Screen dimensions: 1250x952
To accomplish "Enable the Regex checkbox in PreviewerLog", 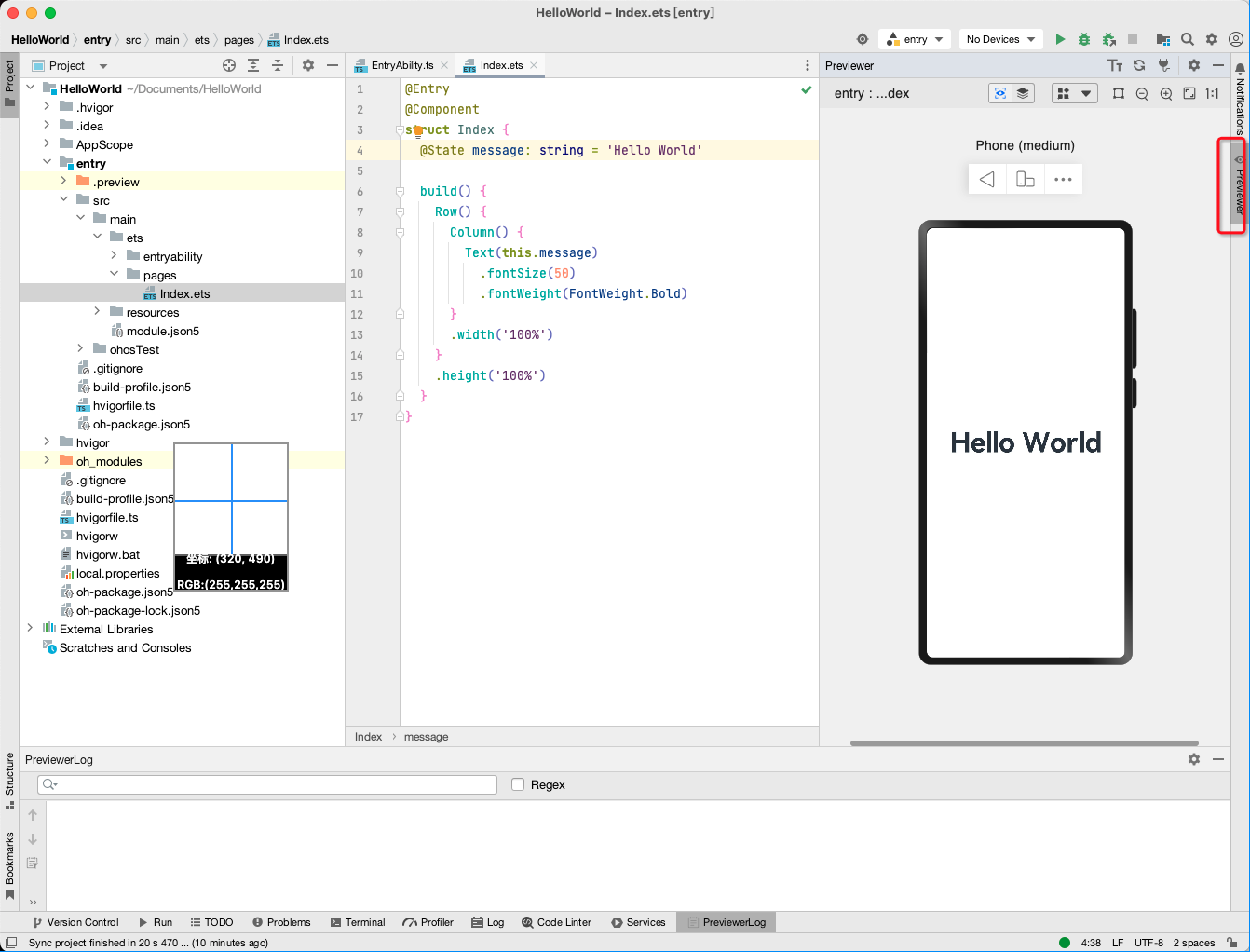I will [518, 784].
